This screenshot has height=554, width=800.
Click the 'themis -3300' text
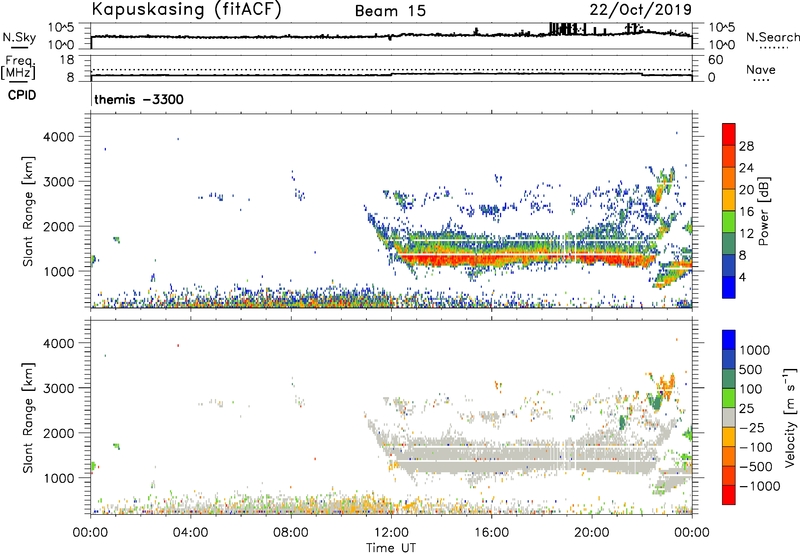(139, 99)
